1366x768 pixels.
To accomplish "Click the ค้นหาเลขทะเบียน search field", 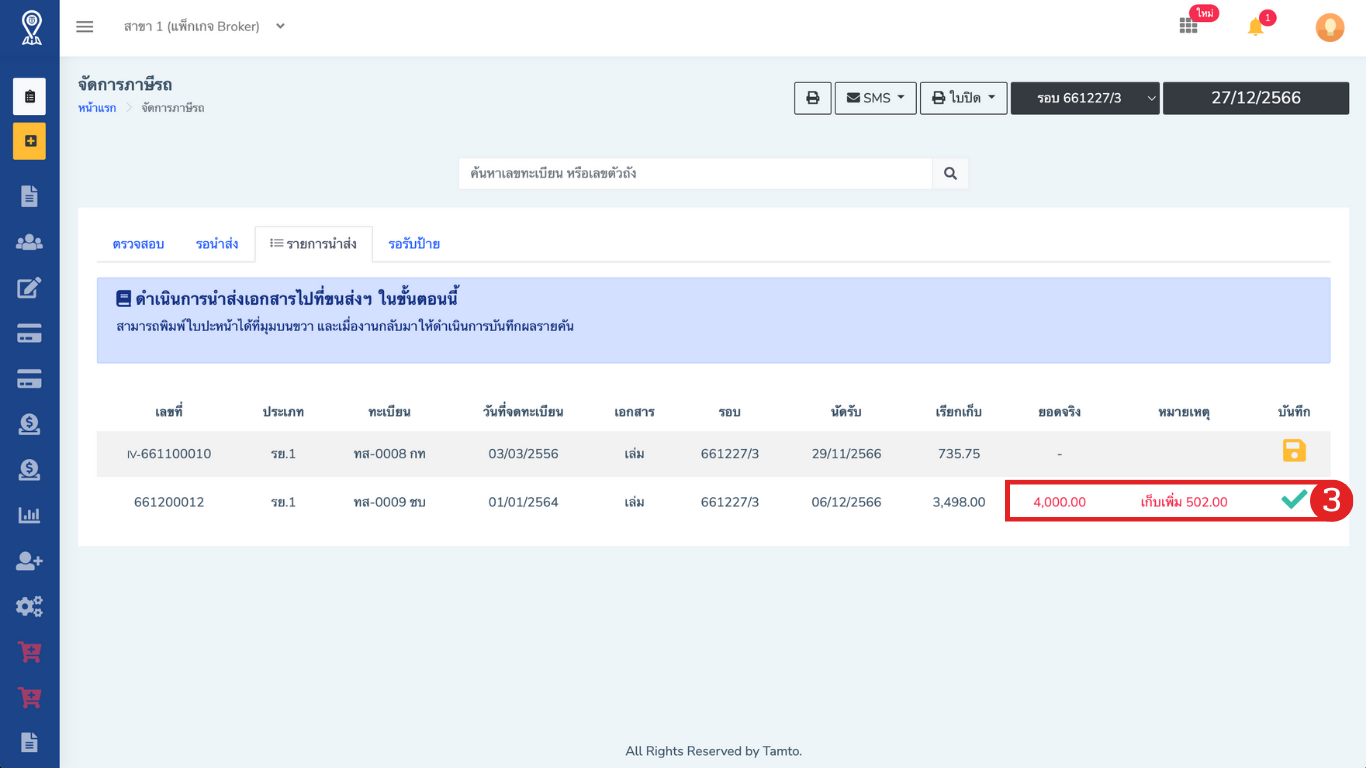I will (x=696, y=173).
